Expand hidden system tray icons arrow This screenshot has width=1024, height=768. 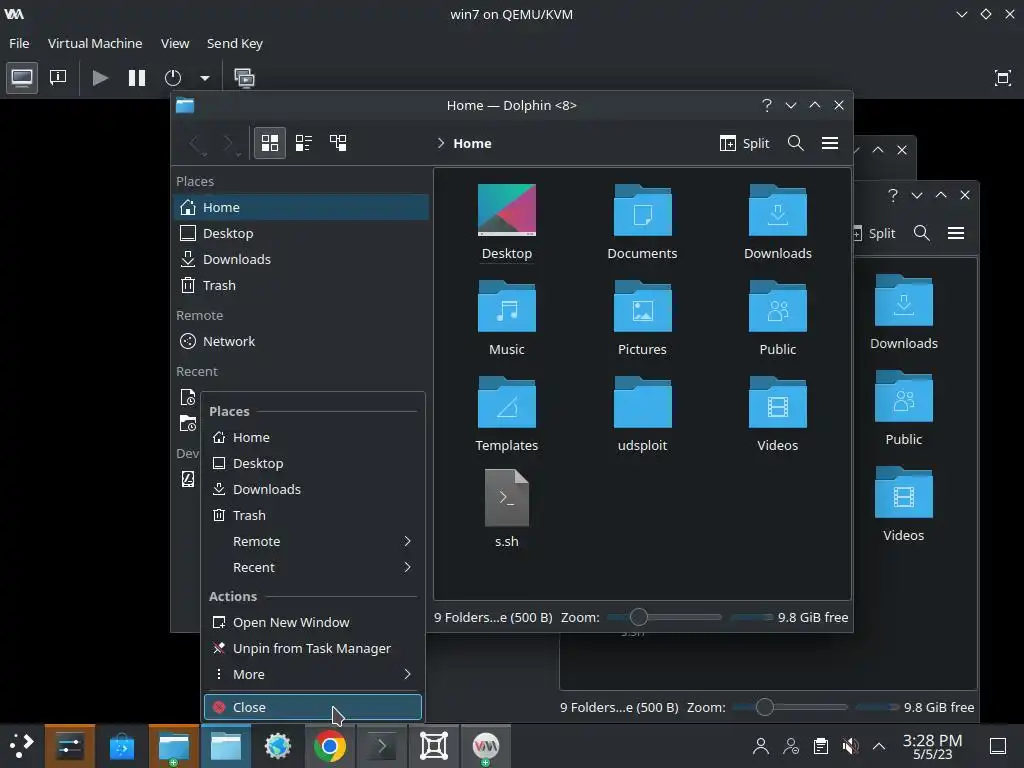tap(879, 746)
